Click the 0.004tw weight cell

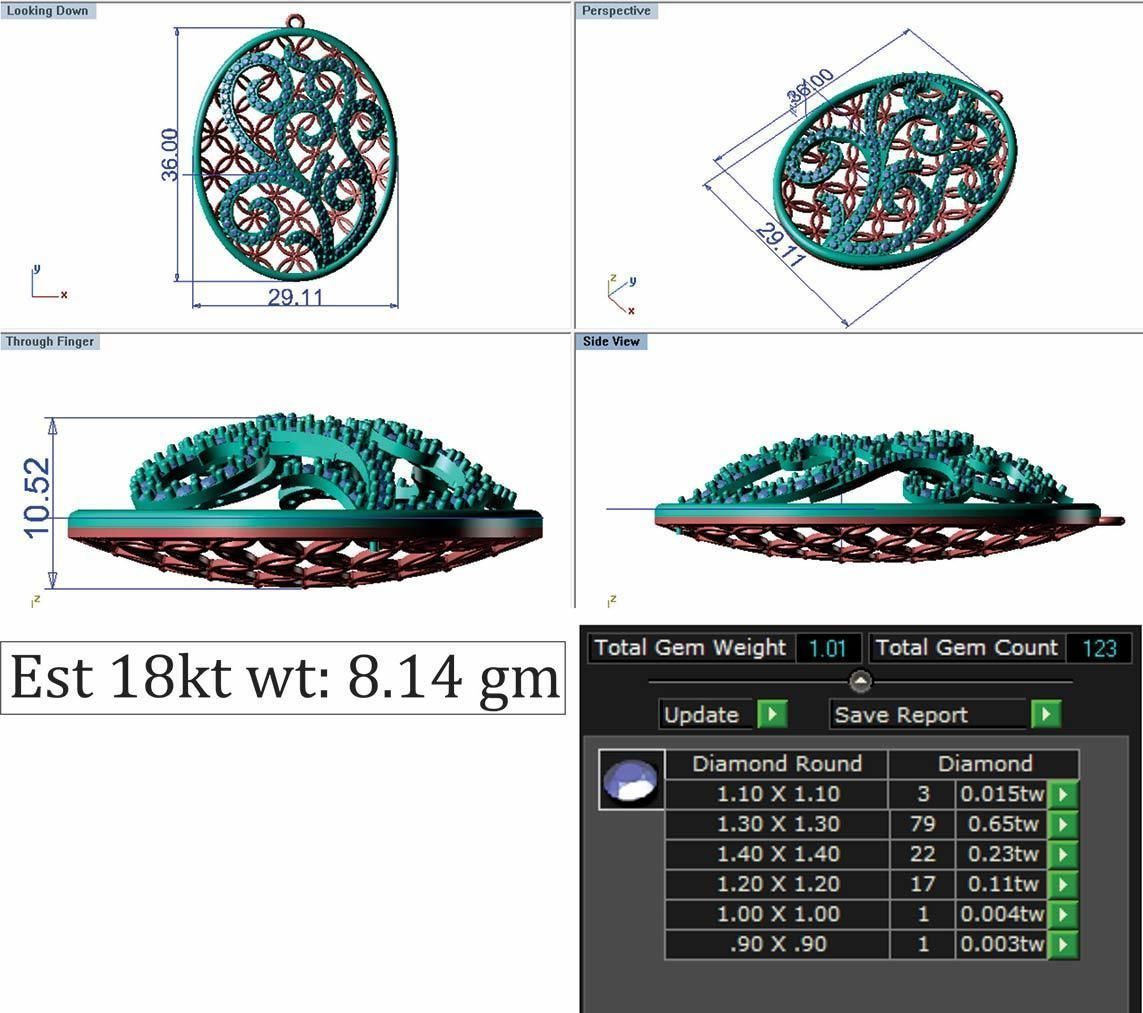point(1002,913)
